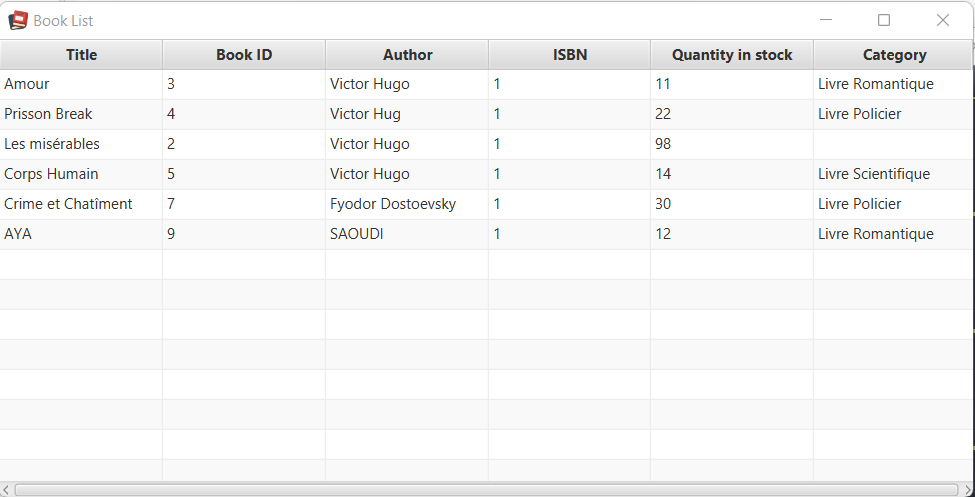This screenshot has height=497, width=975.
Task: Sort by Quantity in stock header
Action: [x=732, y=55]
